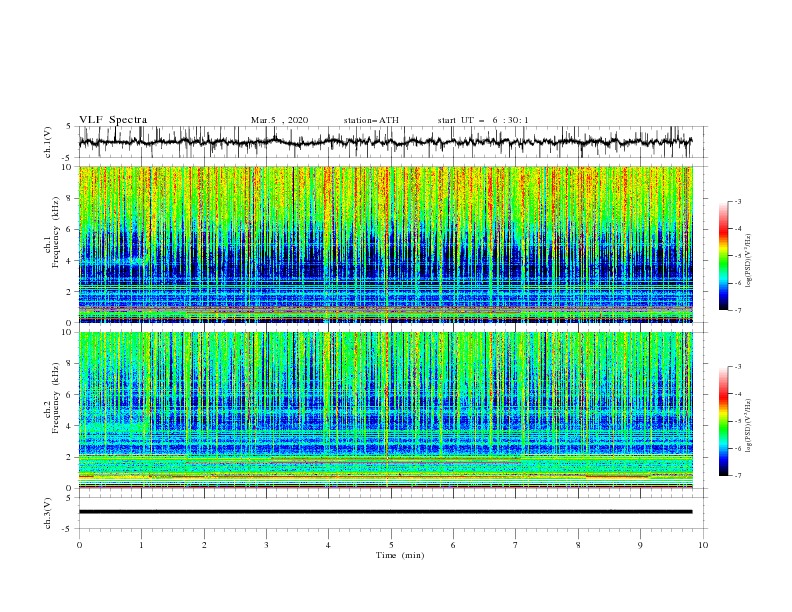Image resolution: width=792 pixels, height=612 pixels.
Task: Click the "ch.1(V)" waveform axis label
Action: point(48,142)
